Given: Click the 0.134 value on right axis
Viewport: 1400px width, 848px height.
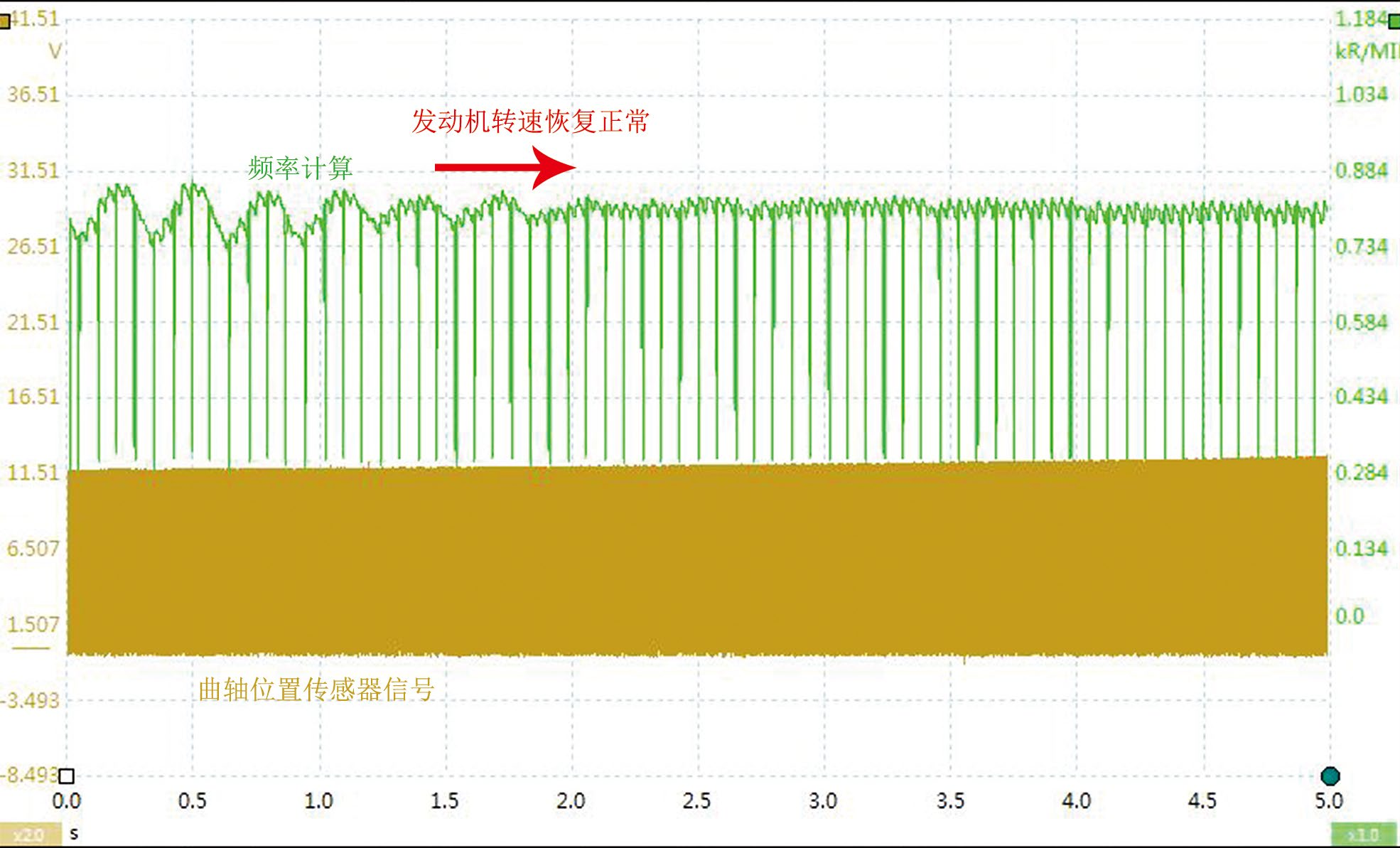Looking at the screenshot, I should pos(1361,549).
